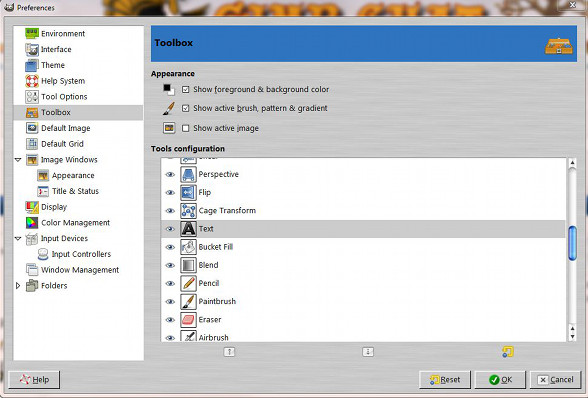Screen dimensions: 588x398
Task: Expand the Folders tree section
Action: pos(18,286)
